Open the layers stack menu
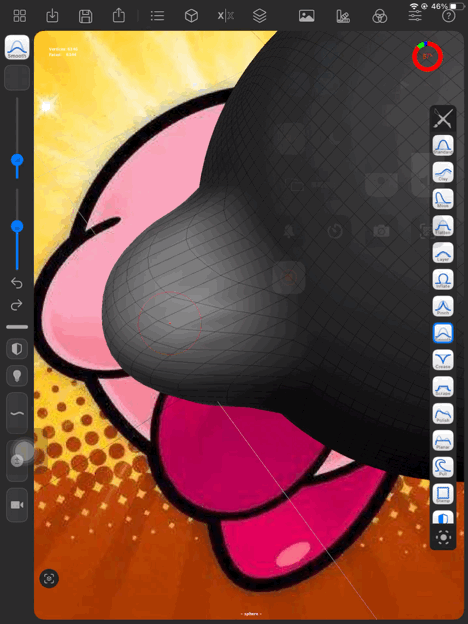Image resolution: width=468 pixels, height=624 pixels. 259,16
